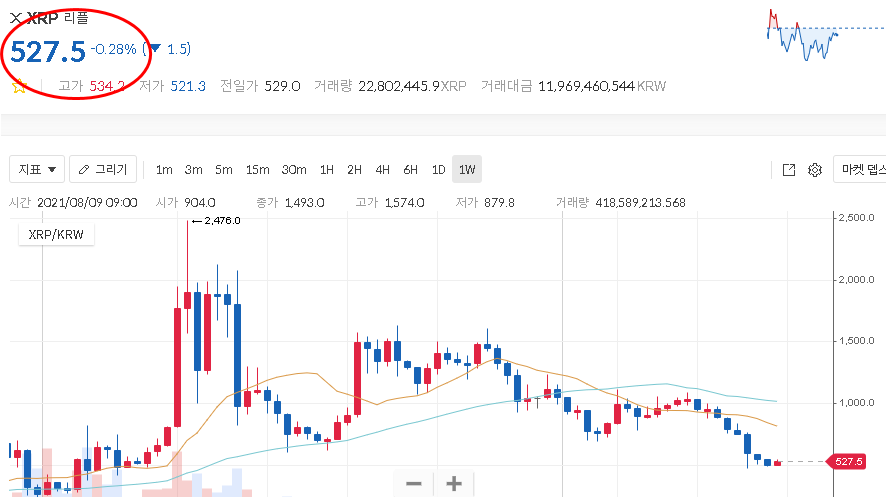Click the candle high value 1,574.0

coord(405,203)
